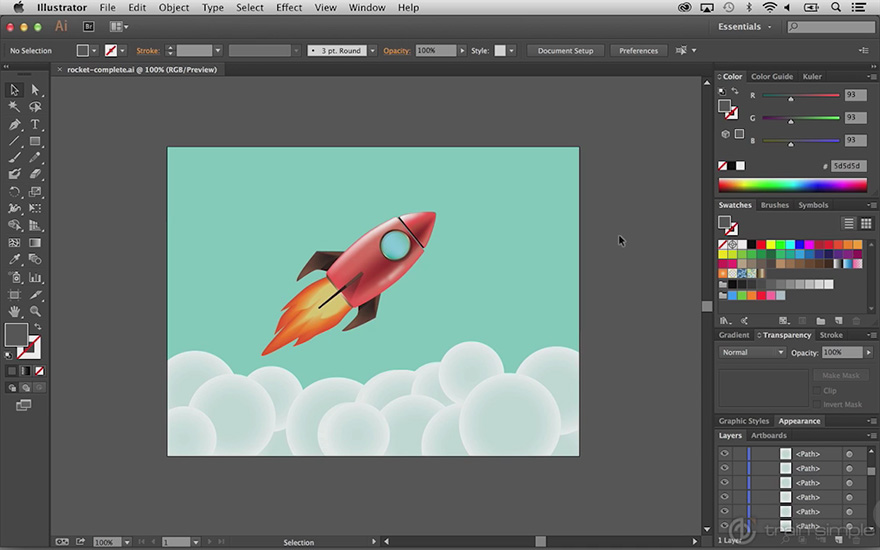Select the Direct Selection tool
The image size is (880, 550).
pos(35,90)
